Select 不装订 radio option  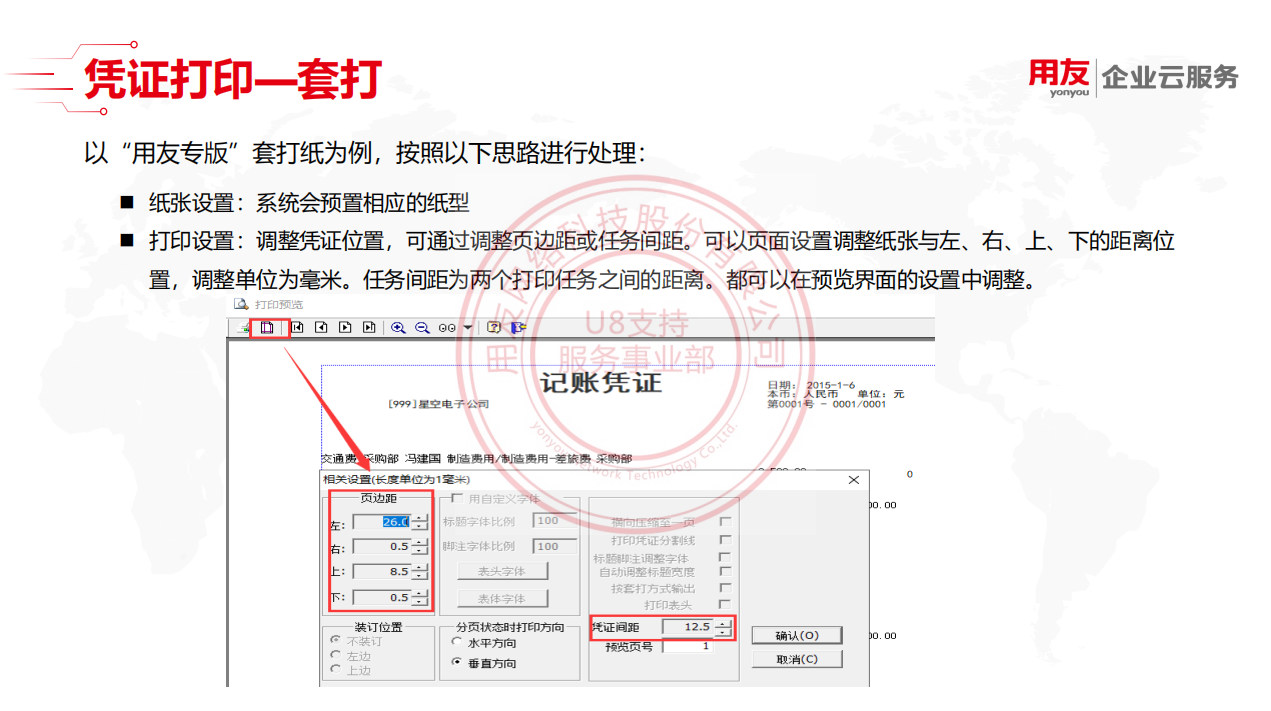(335, 641)
